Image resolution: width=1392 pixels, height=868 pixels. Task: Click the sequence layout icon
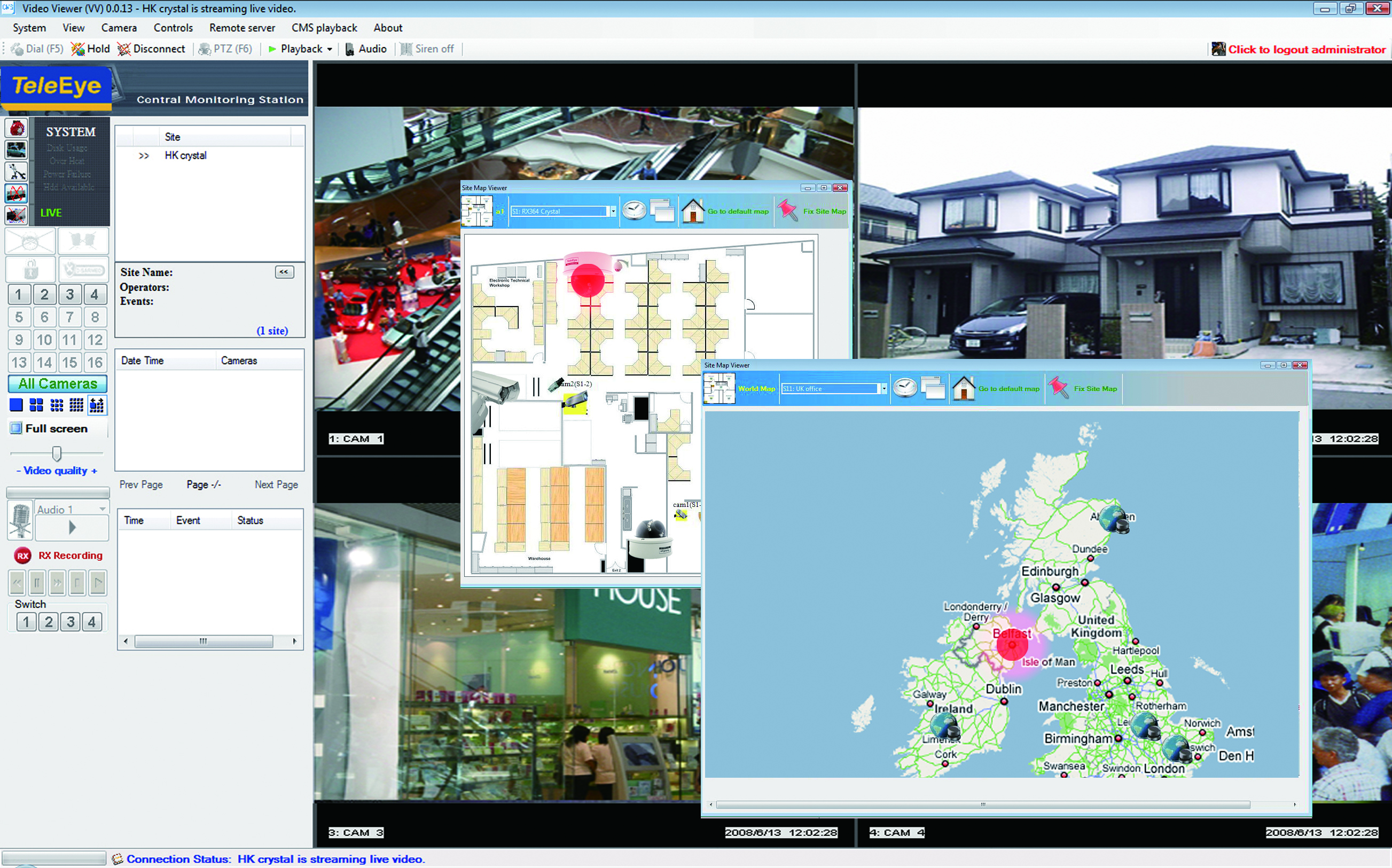tap(97, 405)
